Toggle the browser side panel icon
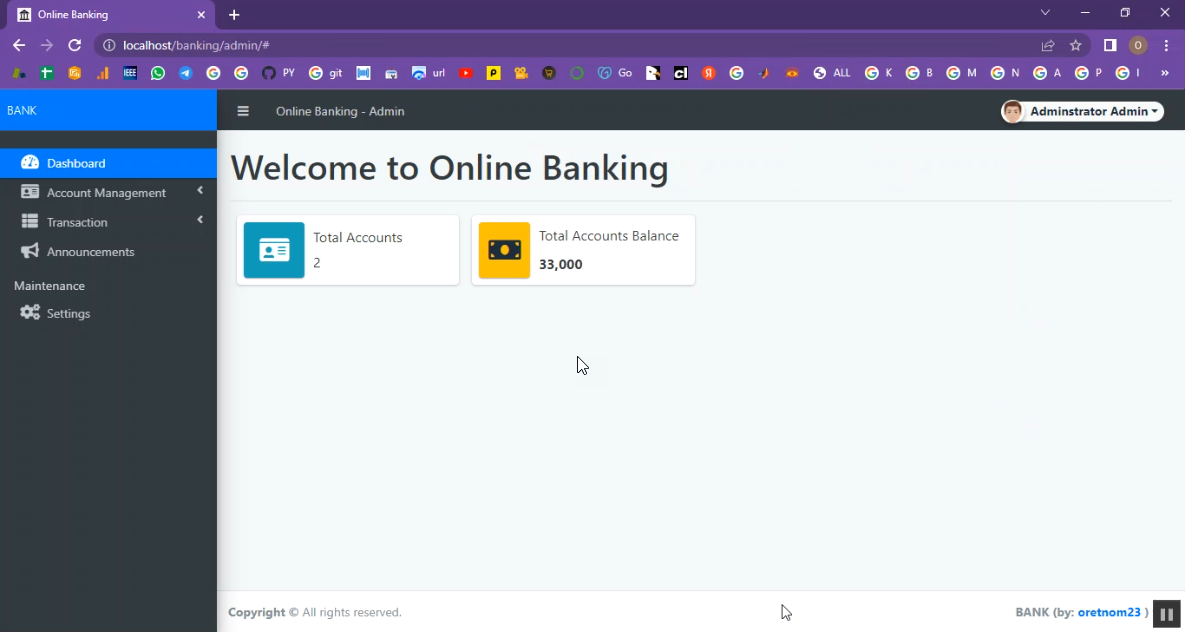Screen dimensions: 1185x632 1110,45
